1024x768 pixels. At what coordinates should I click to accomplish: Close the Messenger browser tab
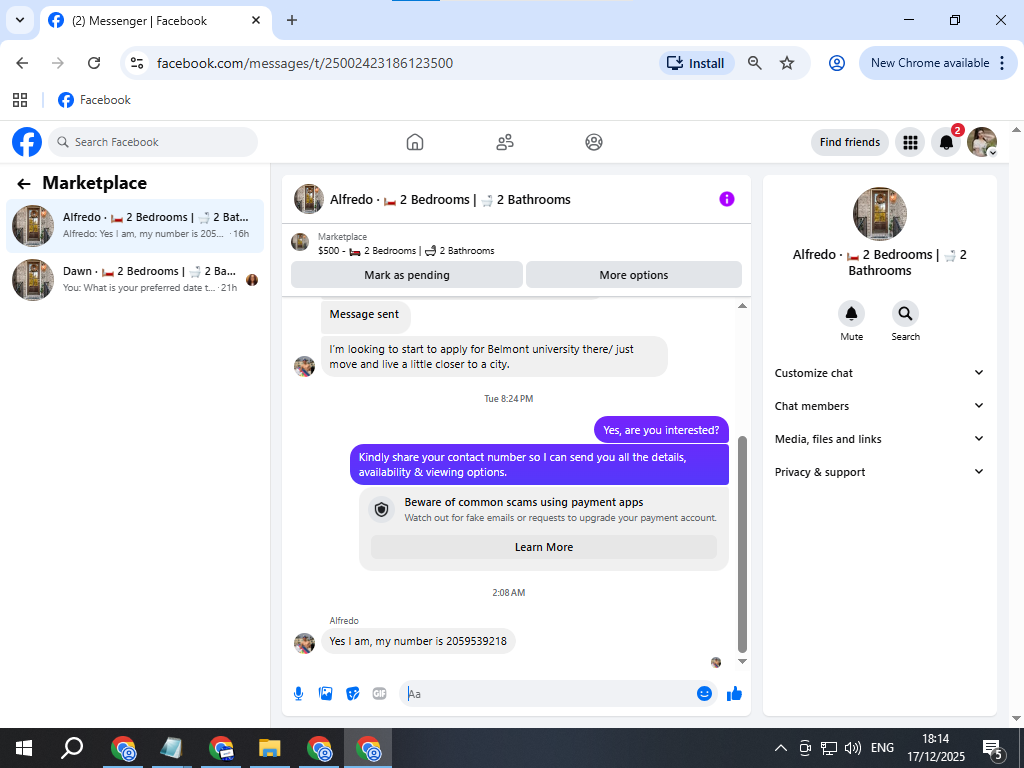click(x=256, y=20)
